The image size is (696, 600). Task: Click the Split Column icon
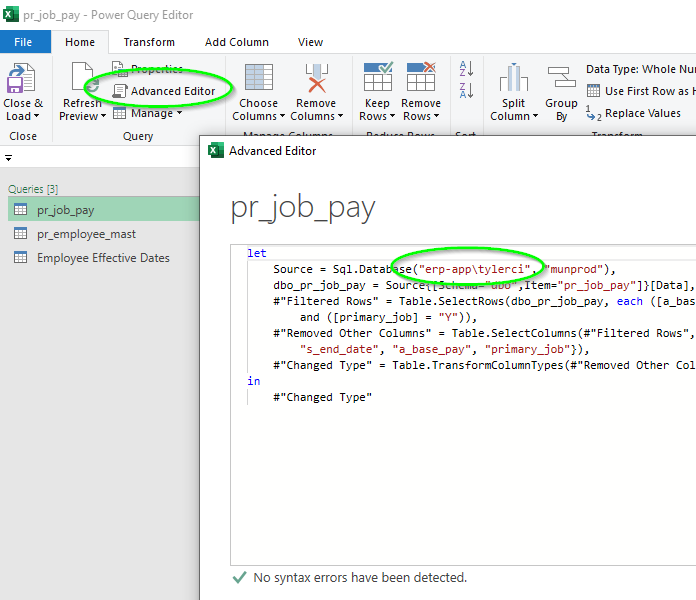514,77
